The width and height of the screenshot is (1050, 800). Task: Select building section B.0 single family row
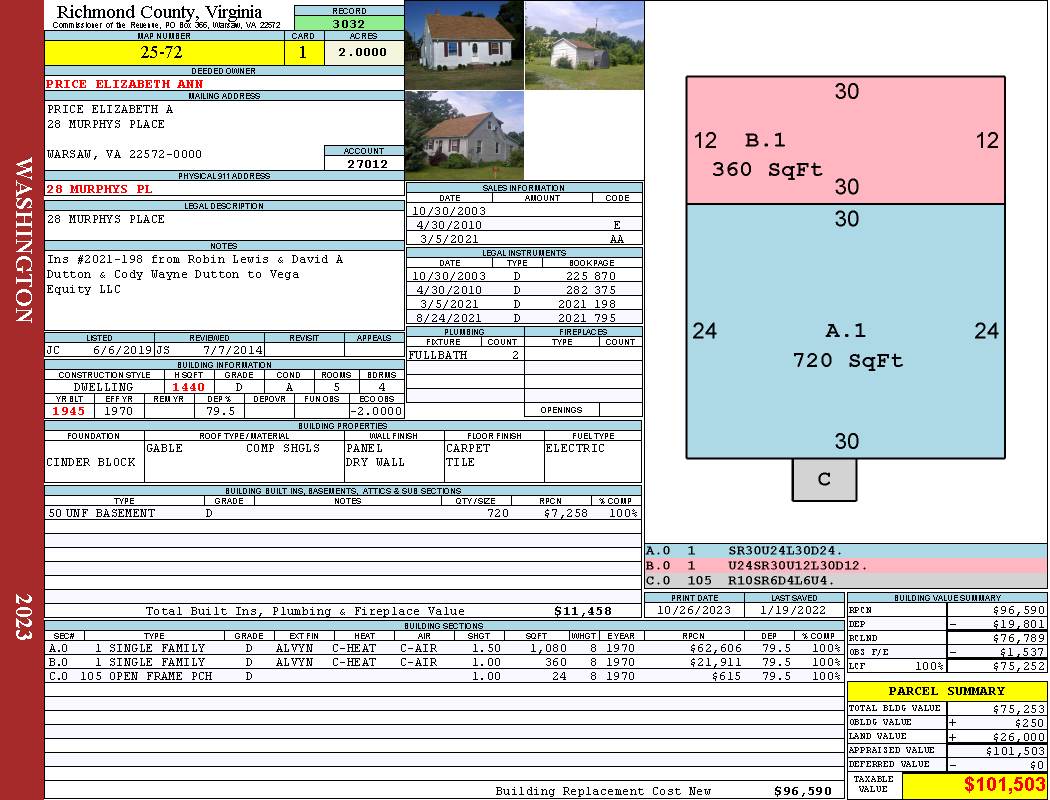coord(445,662)
